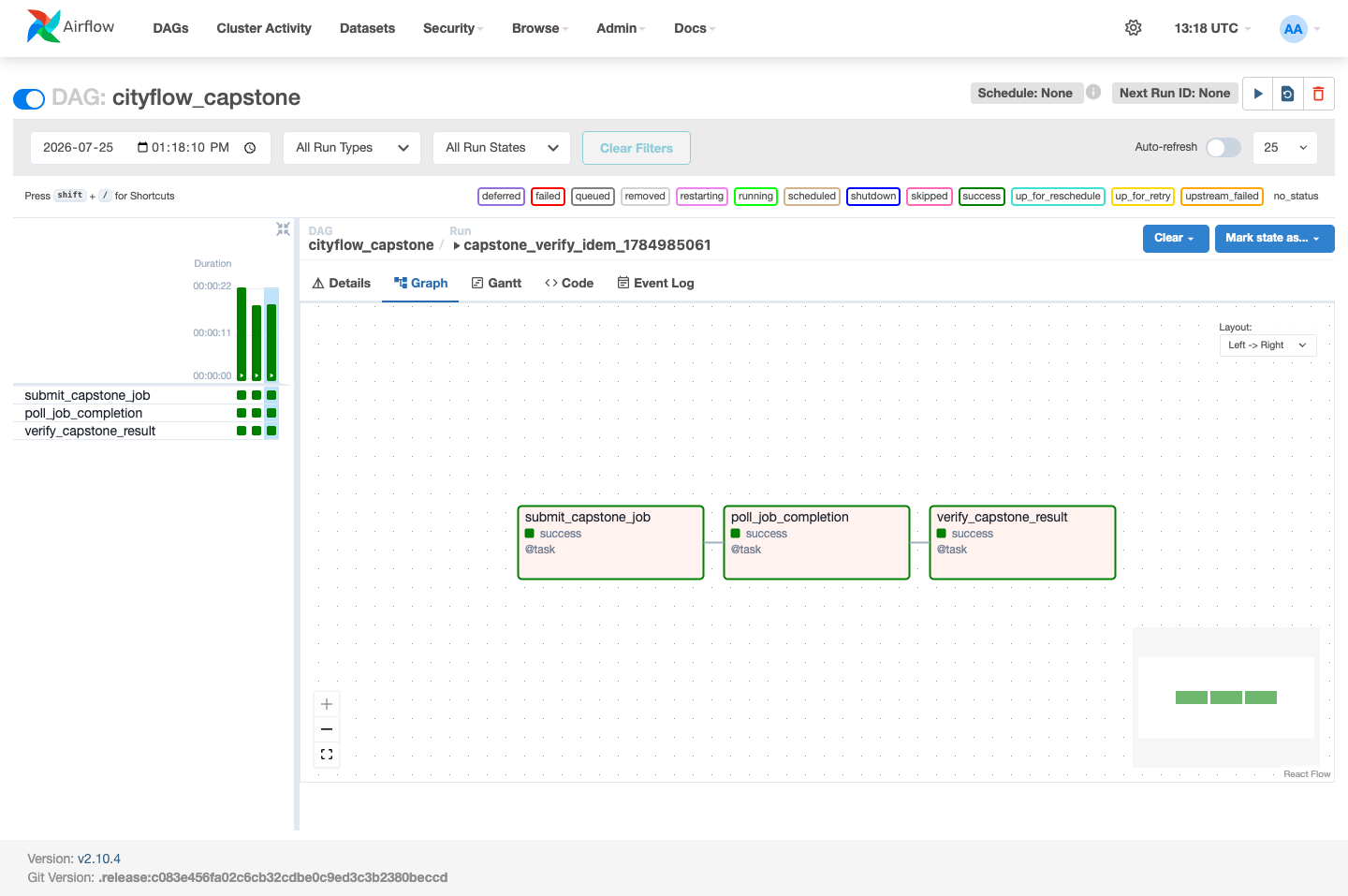The width and height of the screenshot is (1348, 896).
Task: Switch to the Graph tab
Action: (x=420, y=283)
